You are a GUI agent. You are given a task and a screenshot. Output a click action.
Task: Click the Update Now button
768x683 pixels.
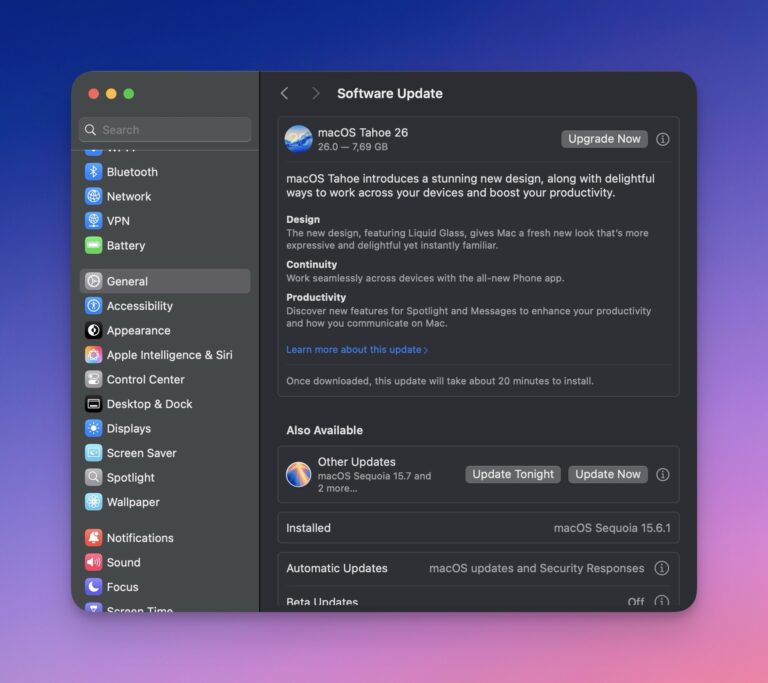(608, 475)
